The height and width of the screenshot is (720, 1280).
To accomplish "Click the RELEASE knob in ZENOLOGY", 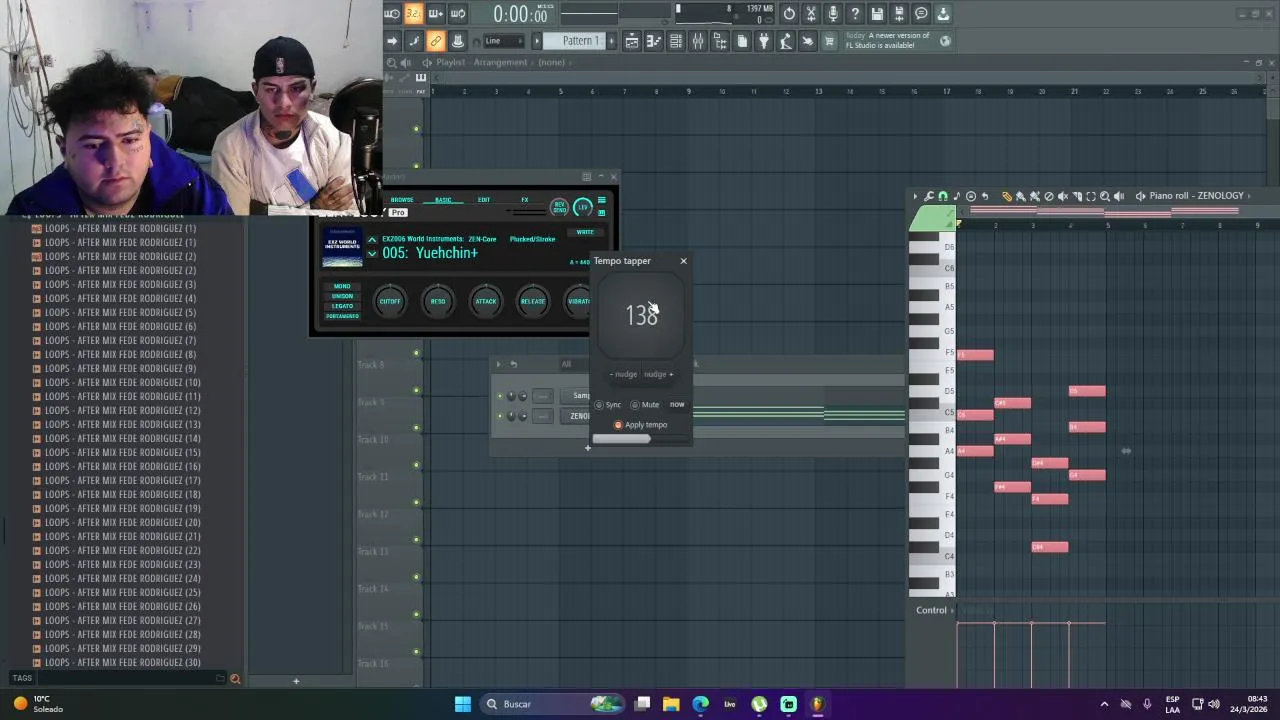I will click(533, 301).
